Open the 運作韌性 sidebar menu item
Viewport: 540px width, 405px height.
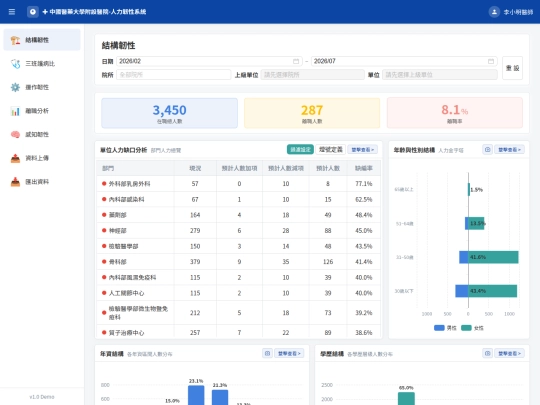coord(42,87)
